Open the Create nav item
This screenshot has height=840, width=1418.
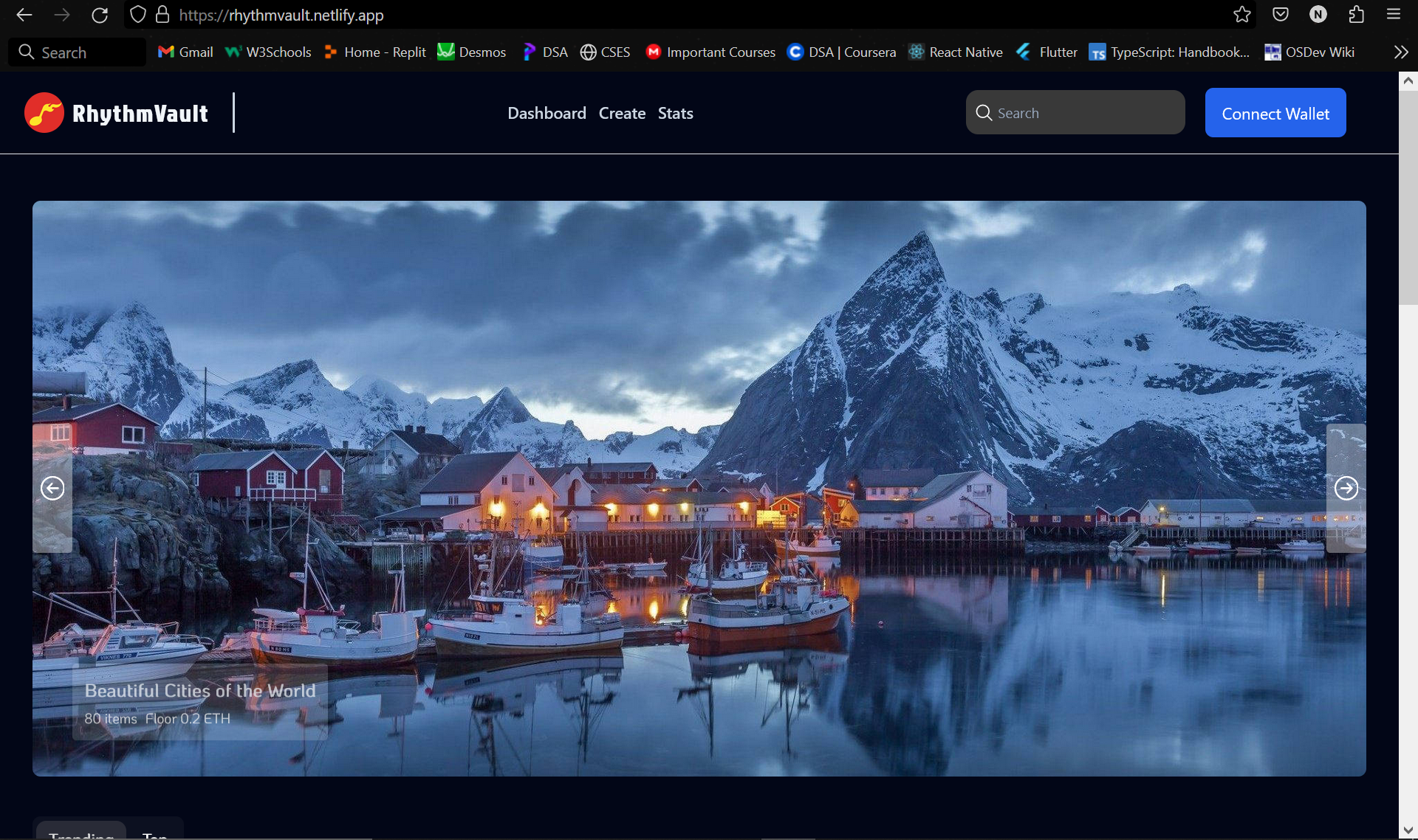(x=622, y=113)
